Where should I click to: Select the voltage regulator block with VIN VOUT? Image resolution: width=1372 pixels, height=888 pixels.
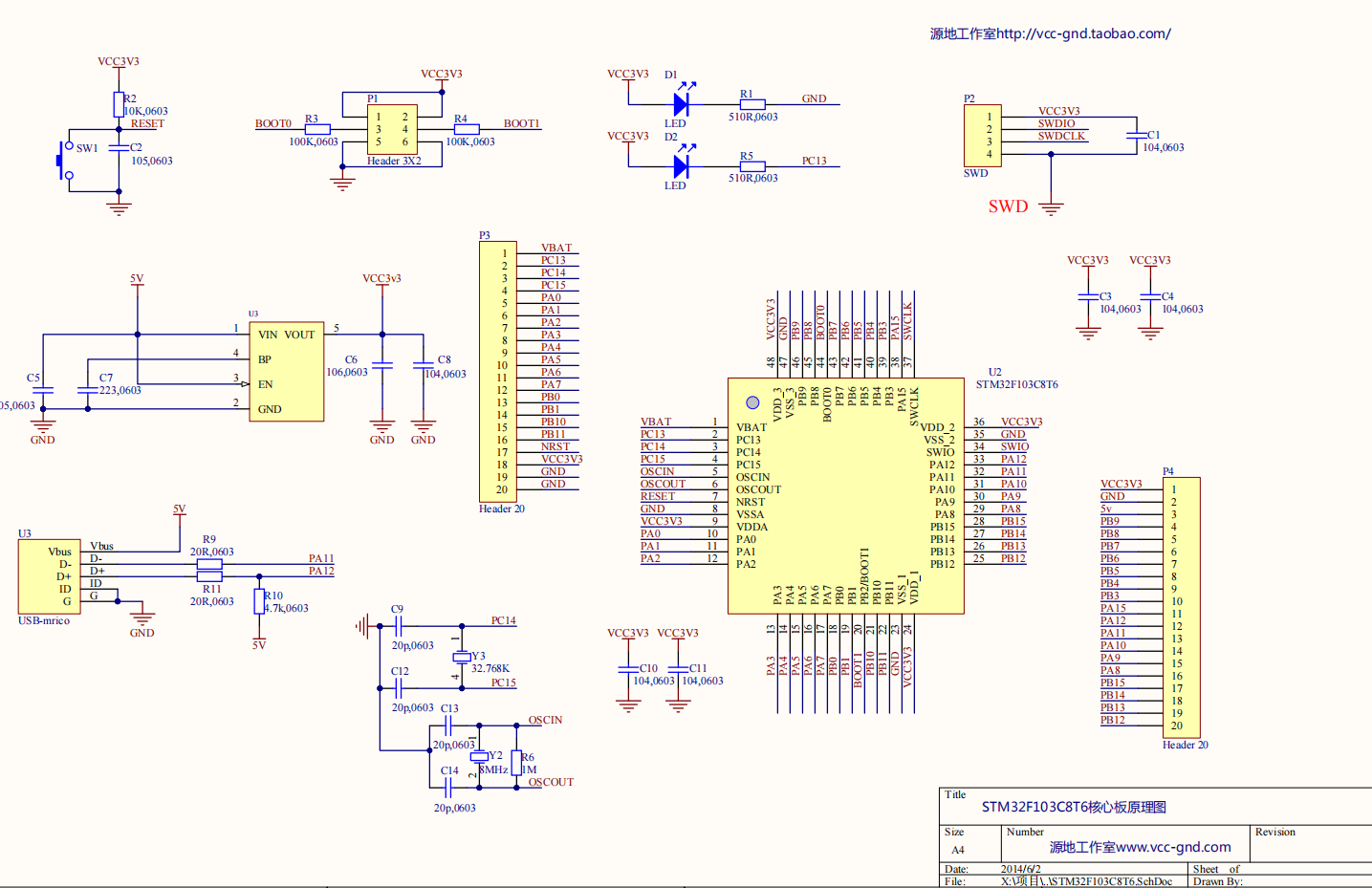tap(287, 372)
